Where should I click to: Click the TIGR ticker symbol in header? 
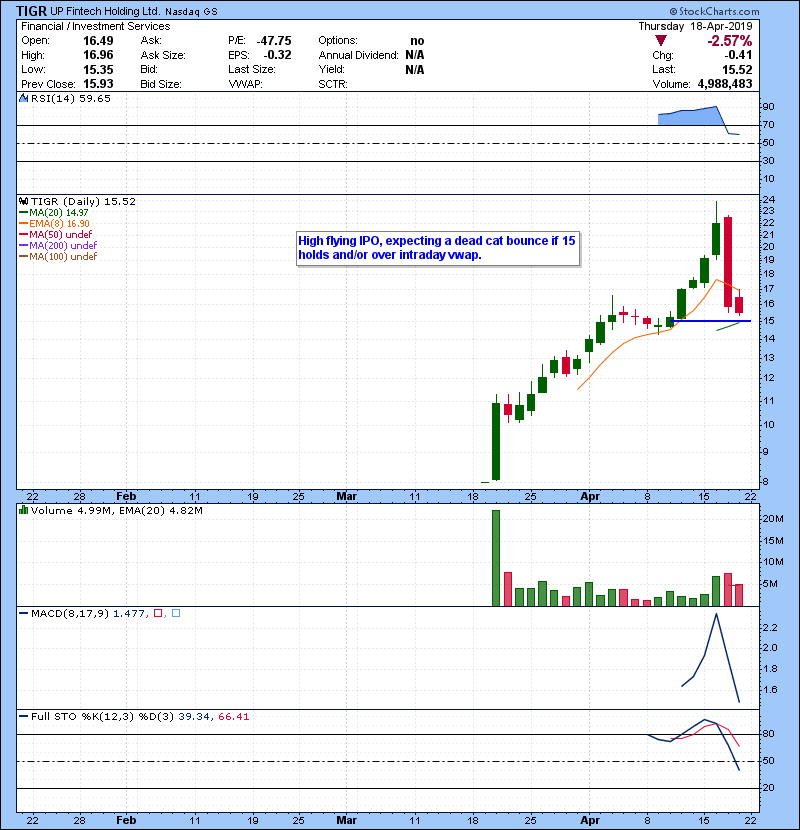30,11
